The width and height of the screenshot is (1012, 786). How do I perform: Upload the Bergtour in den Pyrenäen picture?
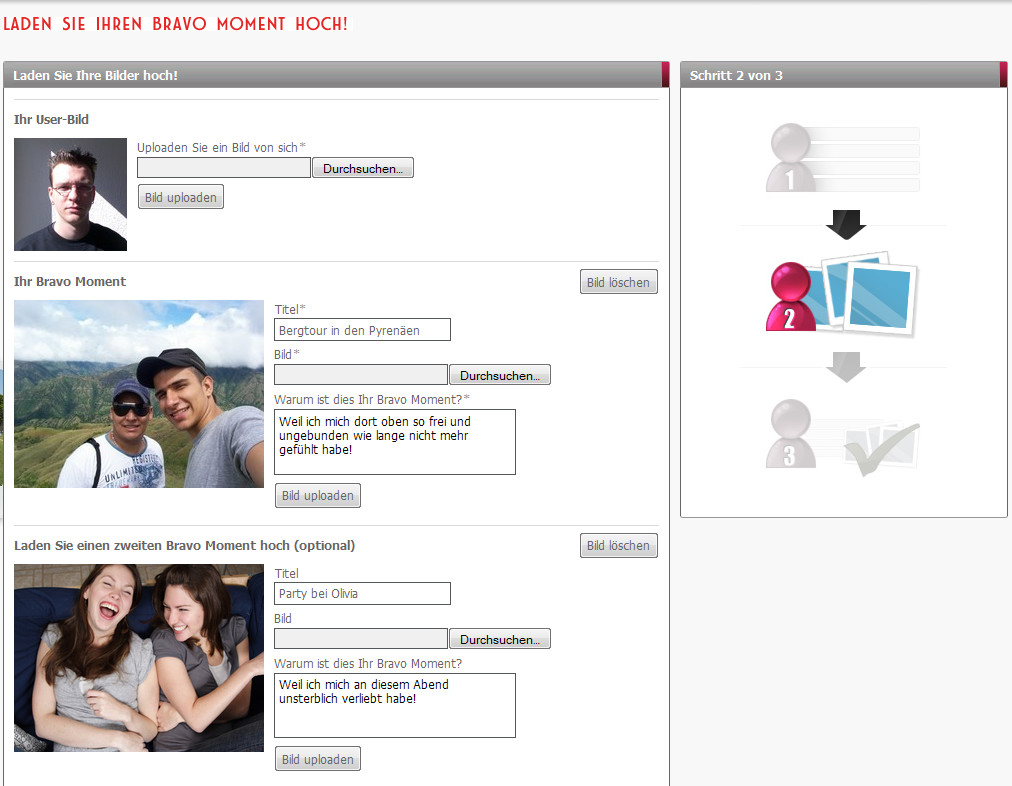click(x=318, y=496)
